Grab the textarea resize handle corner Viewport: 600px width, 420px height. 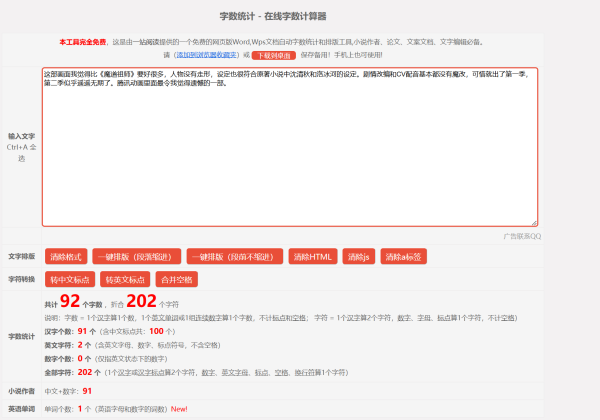(534, 223)
